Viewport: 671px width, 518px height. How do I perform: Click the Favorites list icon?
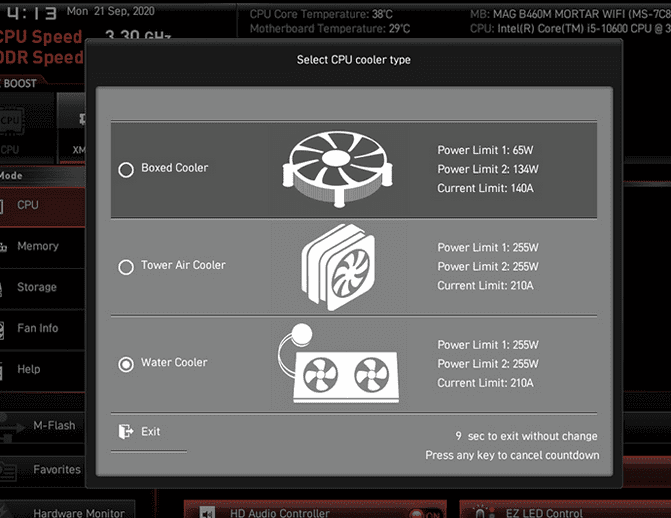tap(8, 471)
